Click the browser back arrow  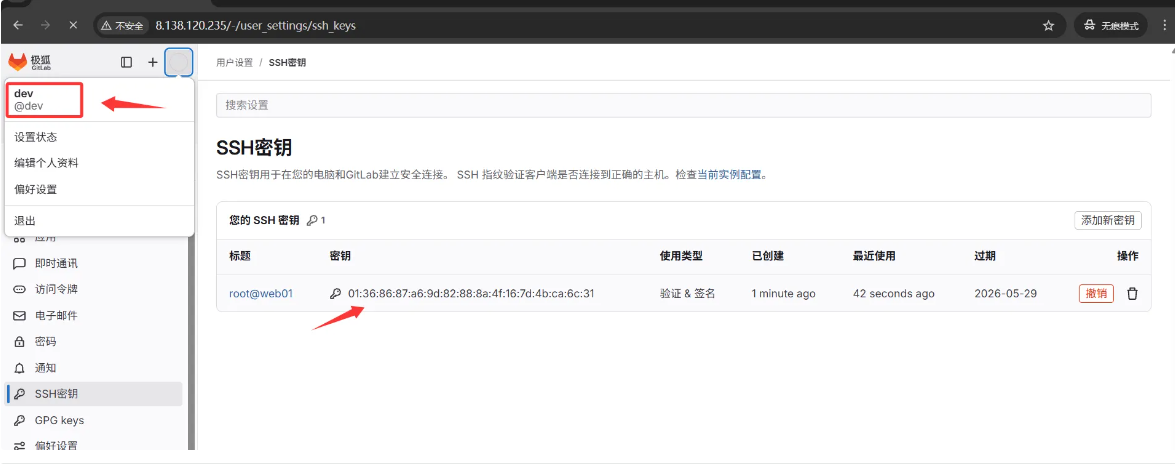19,25
